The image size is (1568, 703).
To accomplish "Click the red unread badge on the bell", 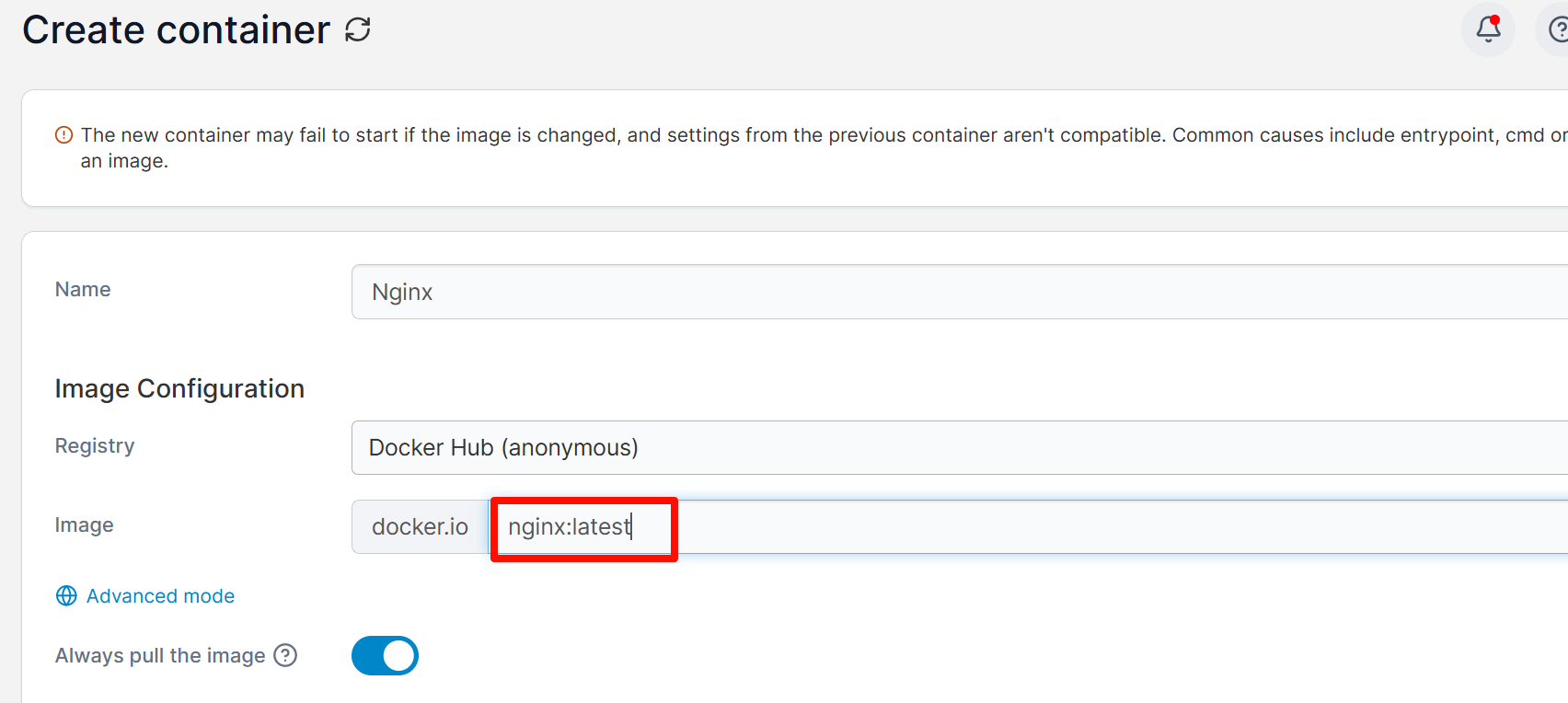I will click(1495, 20).
